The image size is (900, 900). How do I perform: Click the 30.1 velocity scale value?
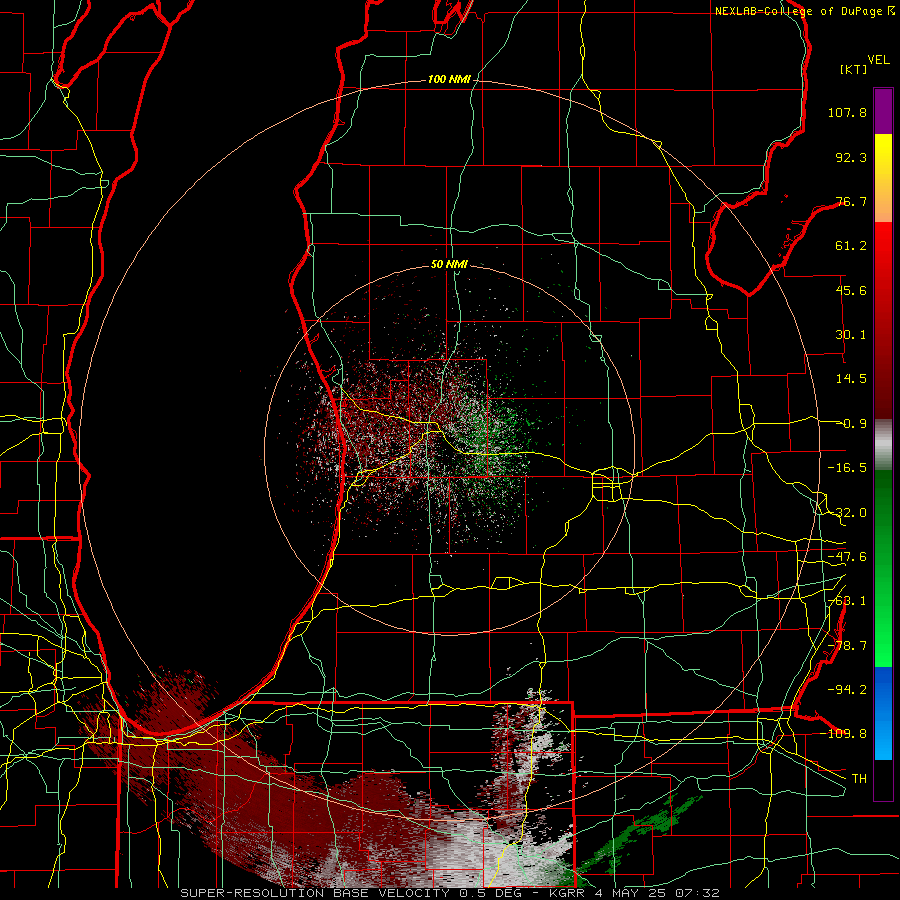click(851, 335)
